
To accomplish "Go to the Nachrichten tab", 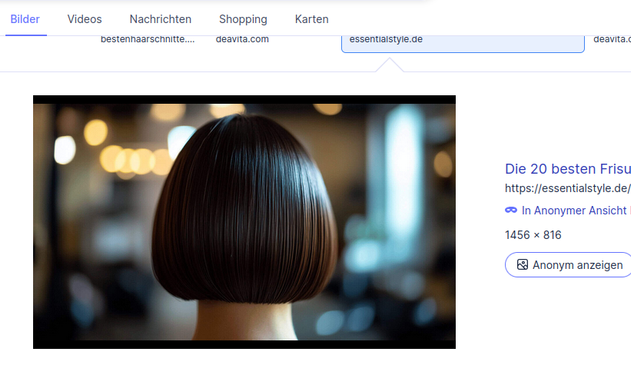I will [160, 19].
